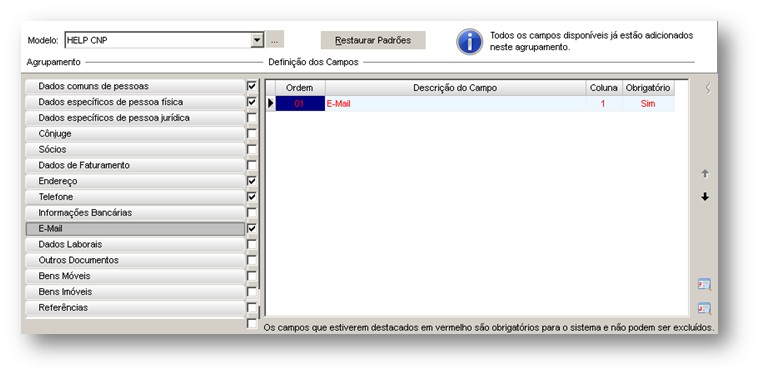Sort by Descrição do Campo column header
The width and height of the screenshot is (760, 376).
455,88
